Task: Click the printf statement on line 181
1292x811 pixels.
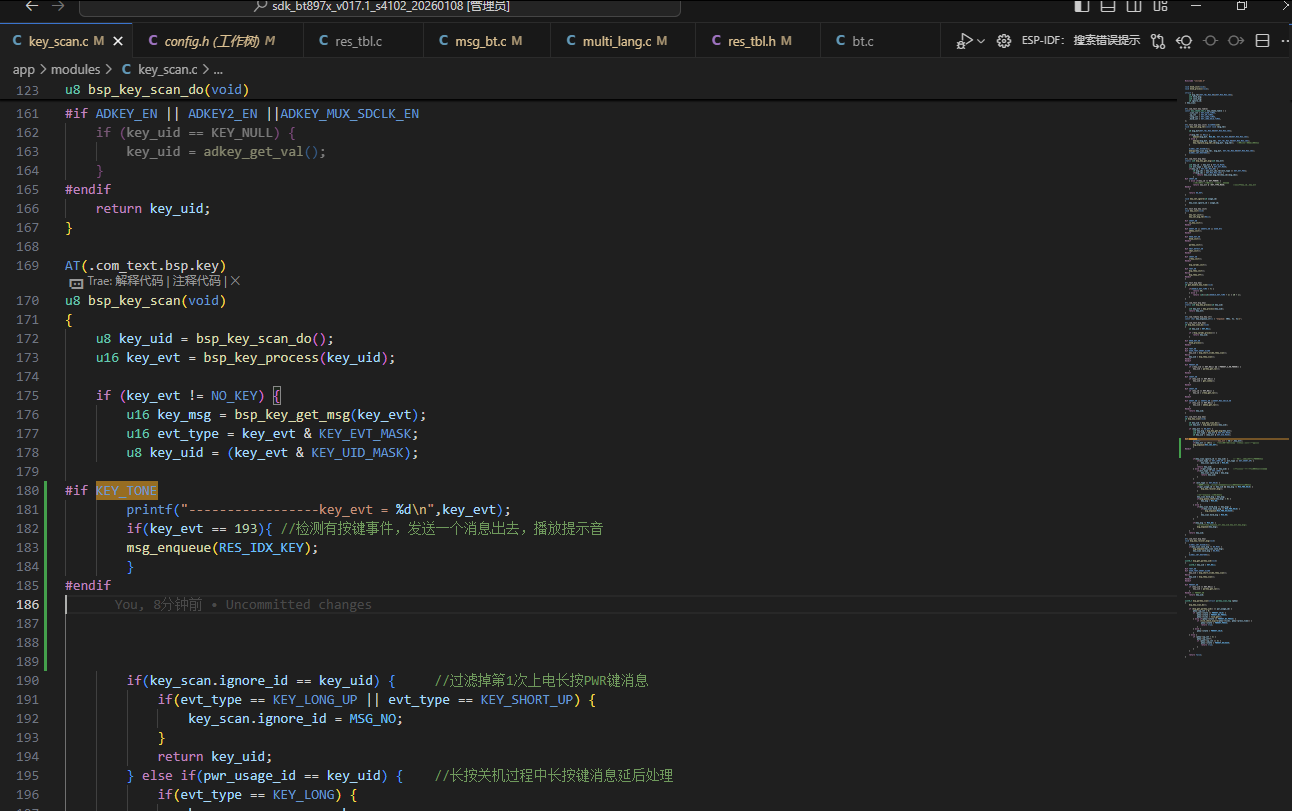Action: (x=318, y=509)
